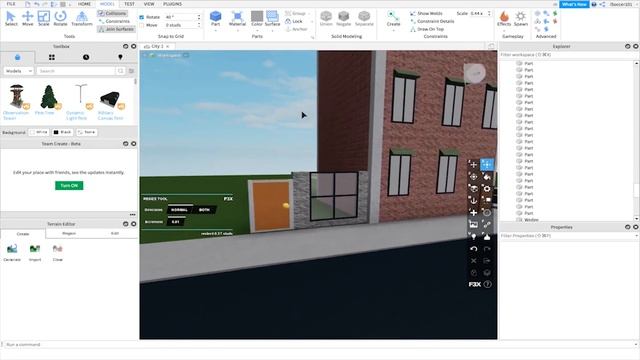The width and height of the screenshot is (640, 360).
Task: Select the F3X Rotate tool
Action: pyautogui.click(x=473, y=176)
